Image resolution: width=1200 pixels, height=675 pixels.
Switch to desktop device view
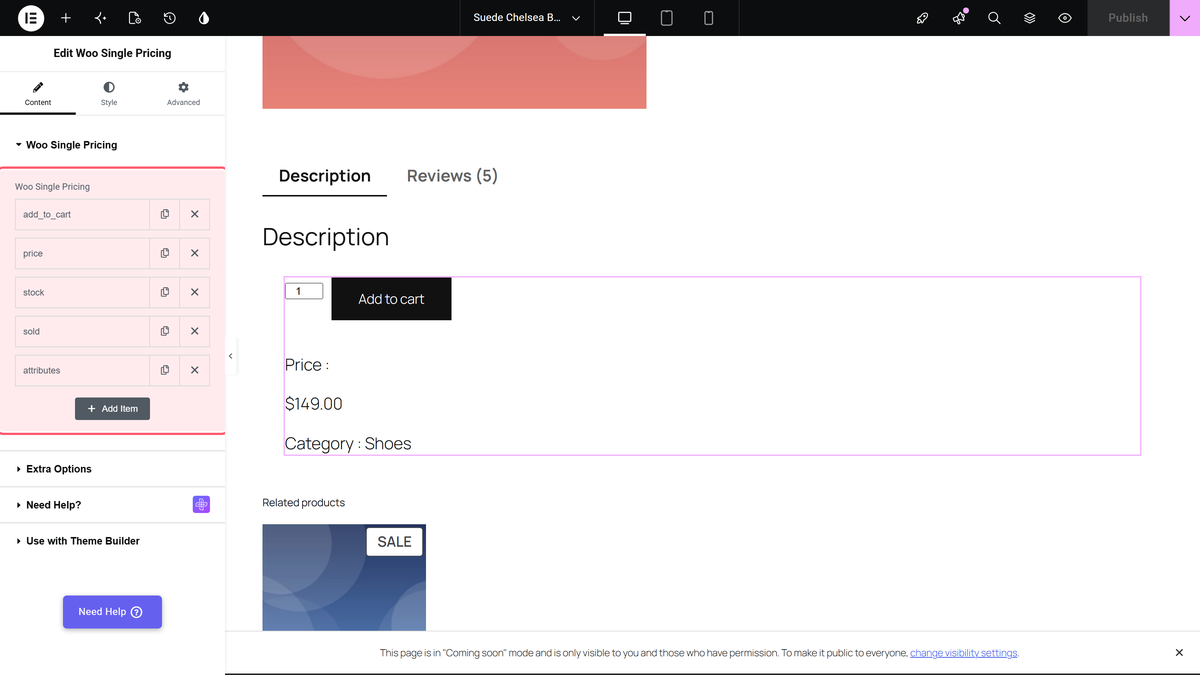tap(625, 18)
